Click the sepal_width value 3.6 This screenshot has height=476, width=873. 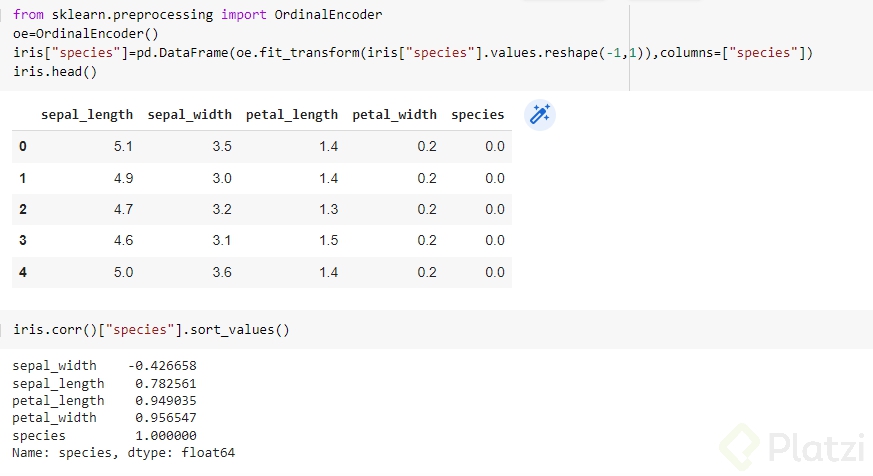(x=222, y=272)
